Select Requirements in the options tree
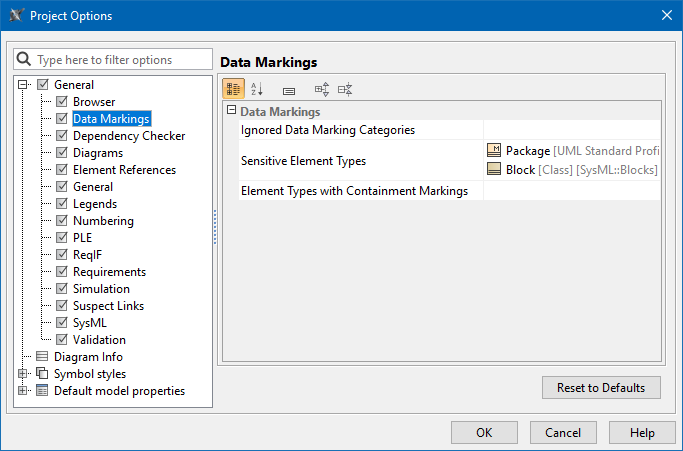683x451 pixels. pos(109,272)
